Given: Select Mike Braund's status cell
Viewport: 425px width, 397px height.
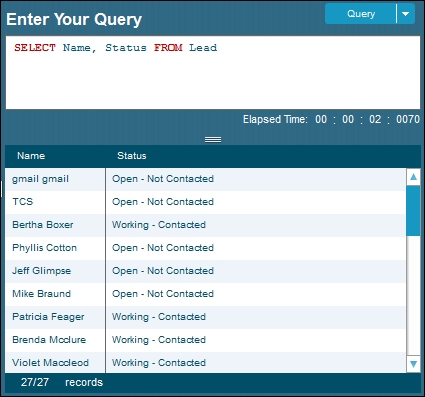Looking at the screenshot, I should coord(256,294).
